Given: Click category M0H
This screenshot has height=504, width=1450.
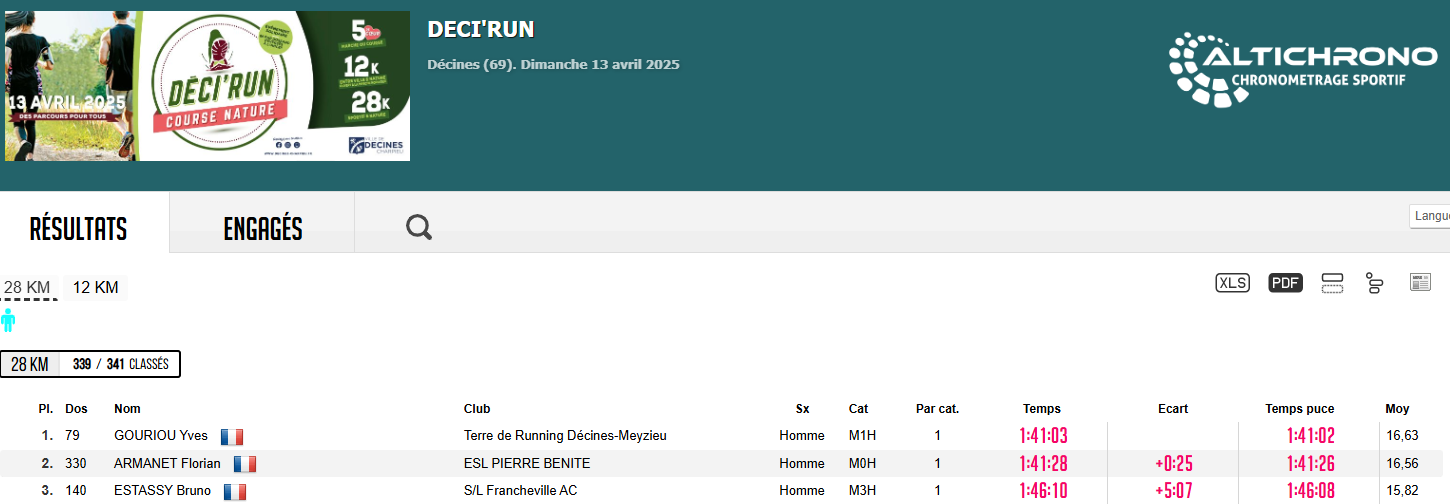Looking at the screenshot, I should pyautogui.click(x=862, y=464).
